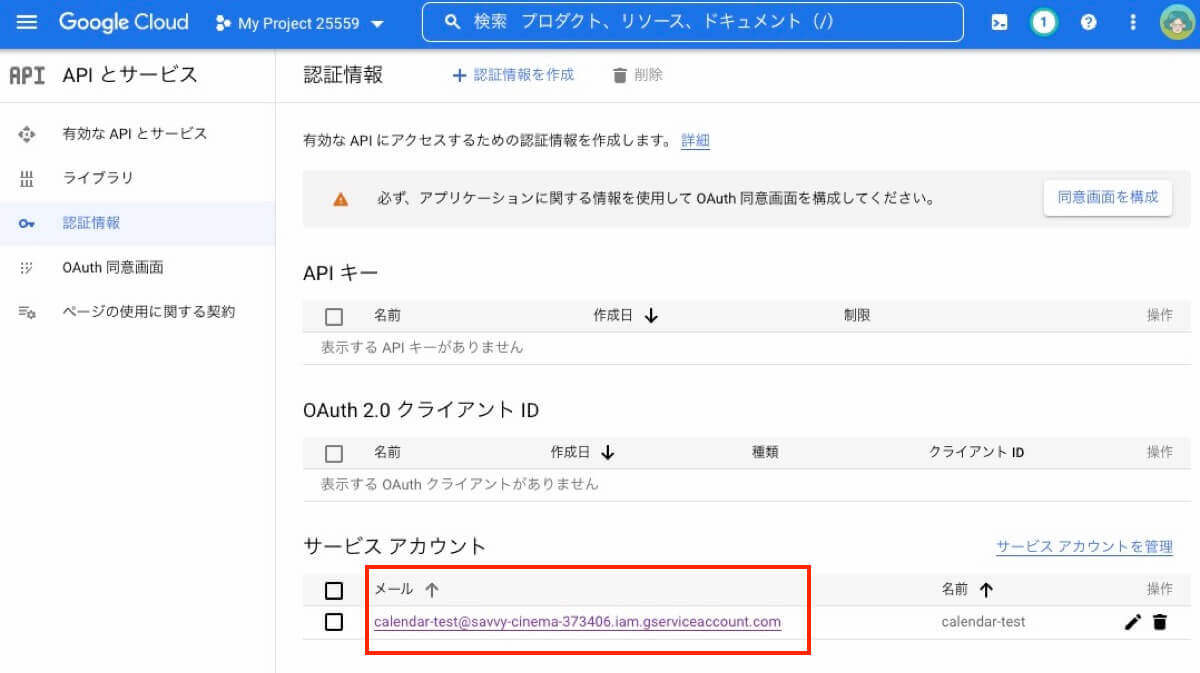This screenshot has height=673, width=1200.
Task: Toggle the 作成日 sort arrow
Action: (x=651, y=314)
